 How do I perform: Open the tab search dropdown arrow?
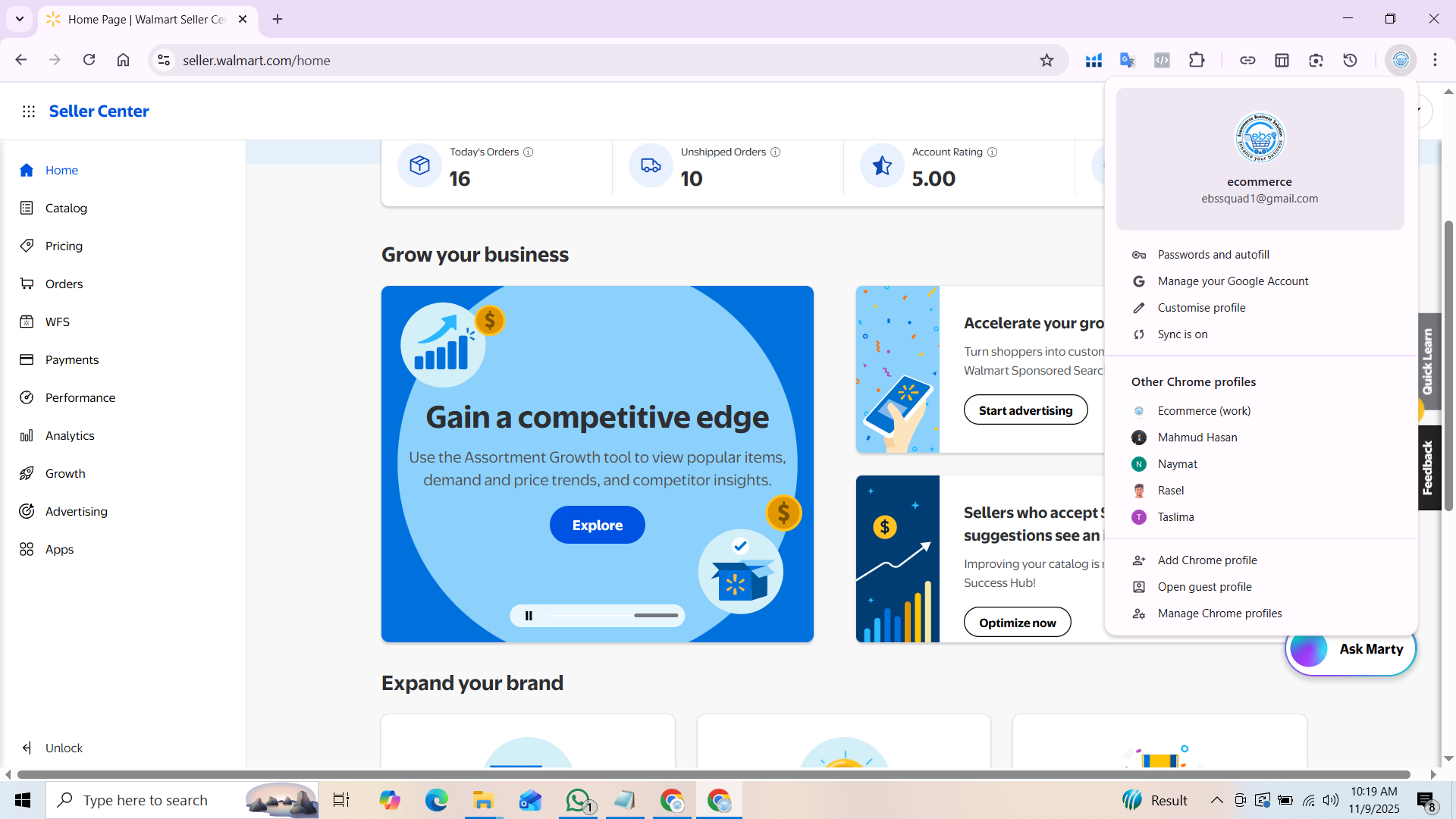tap(20, 19)
